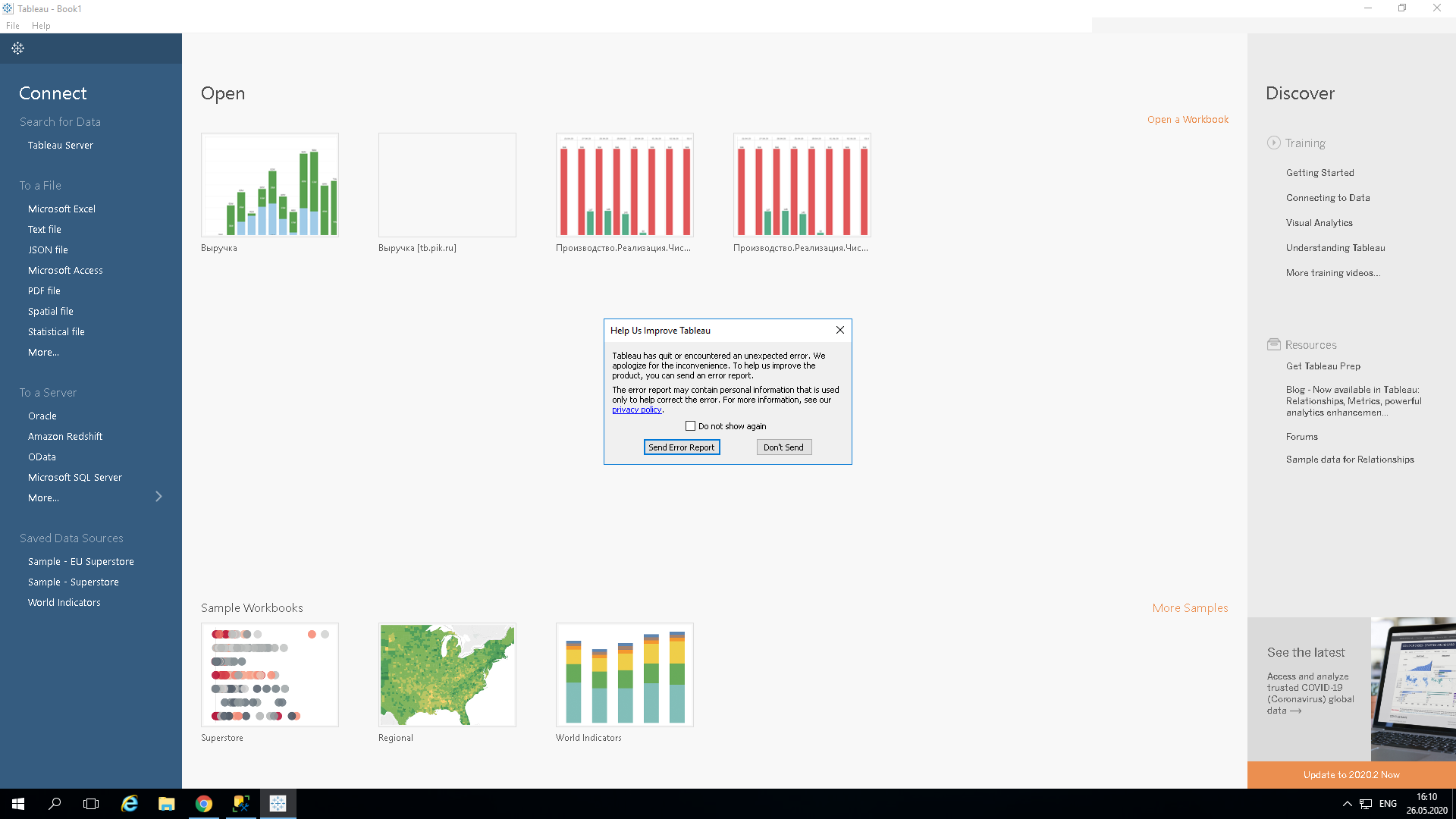Image resolution: width=1456 pixels, height=819 pixels.
Task: Connect to Microsoft SQL Server
Action: coord(75,478)
